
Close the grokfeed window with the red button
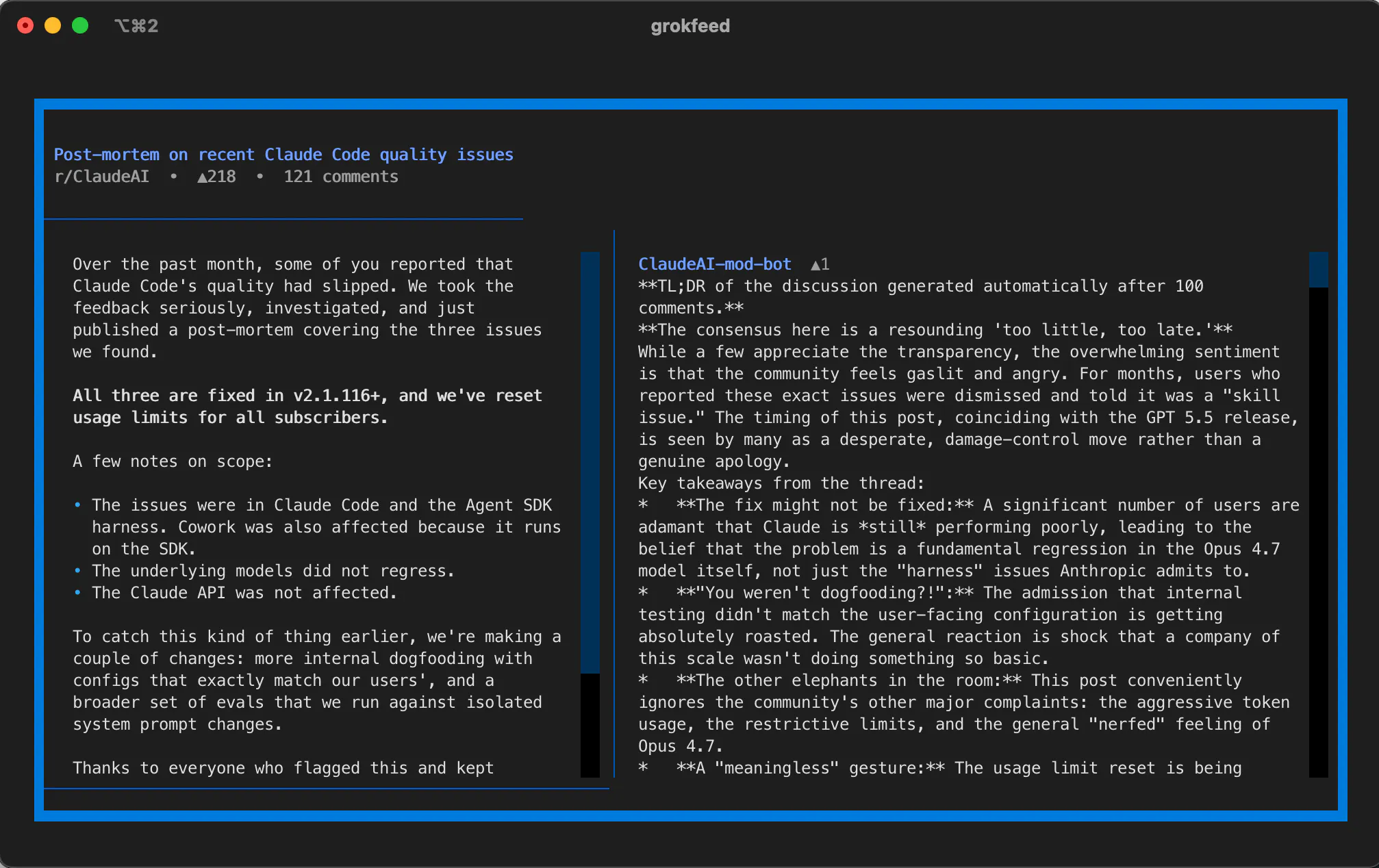[25, 26]
